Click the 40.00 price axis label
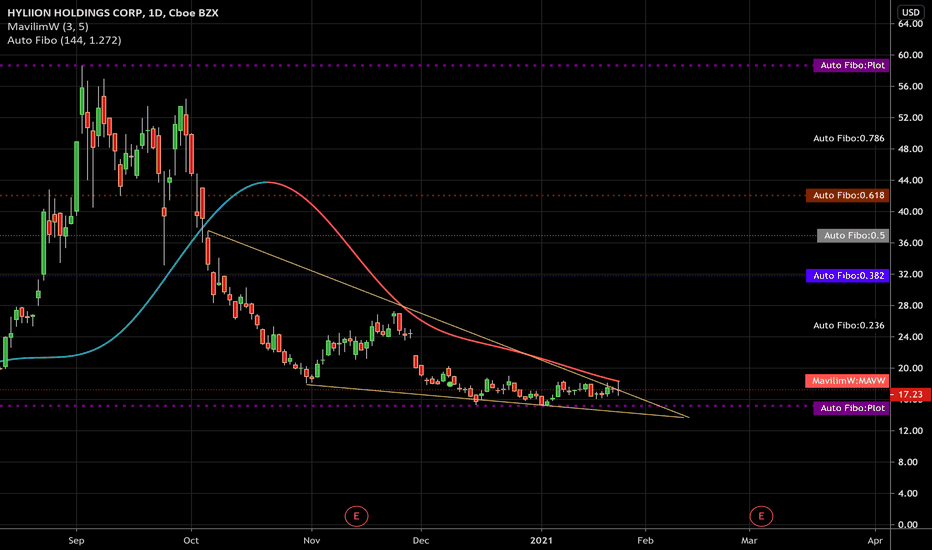 pos(911,212)
